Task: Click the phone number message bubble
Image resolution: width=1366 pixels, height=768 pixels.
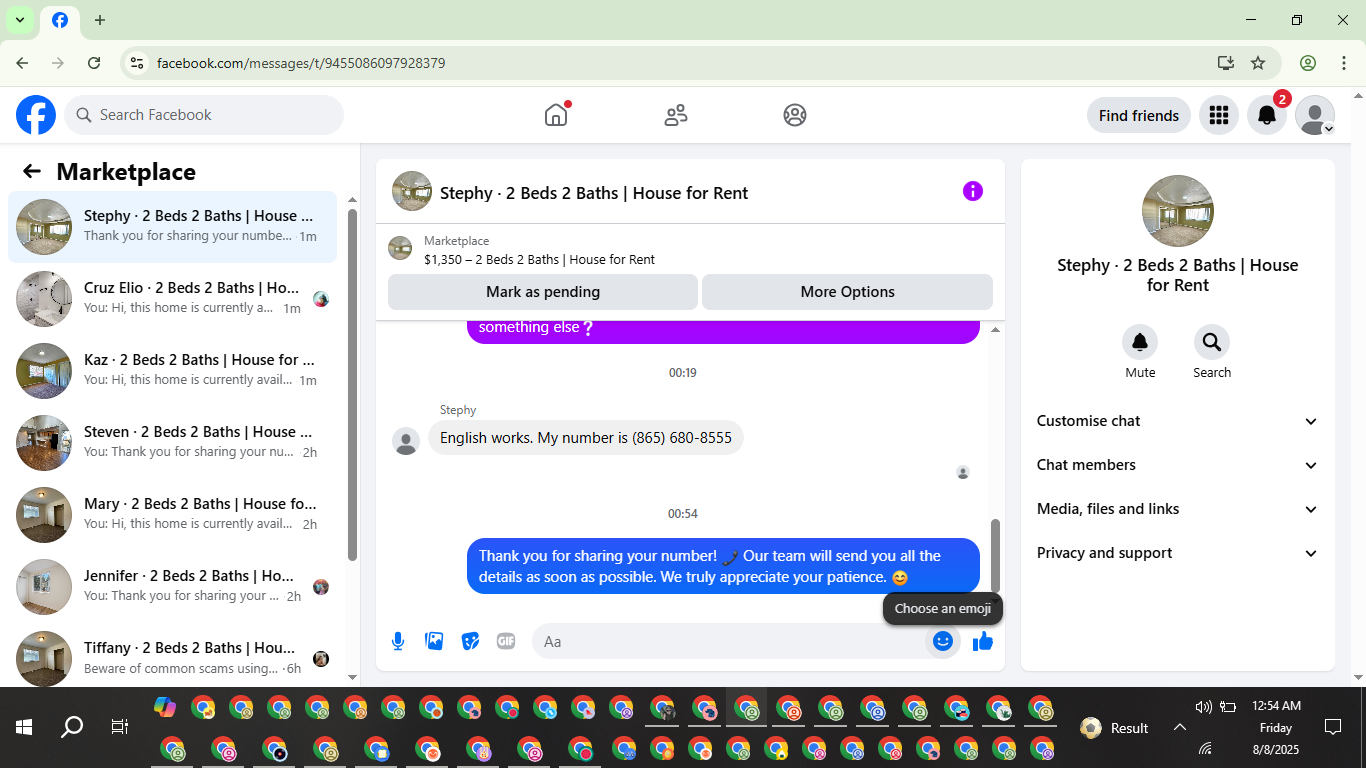Action: [x=586, y=438]
